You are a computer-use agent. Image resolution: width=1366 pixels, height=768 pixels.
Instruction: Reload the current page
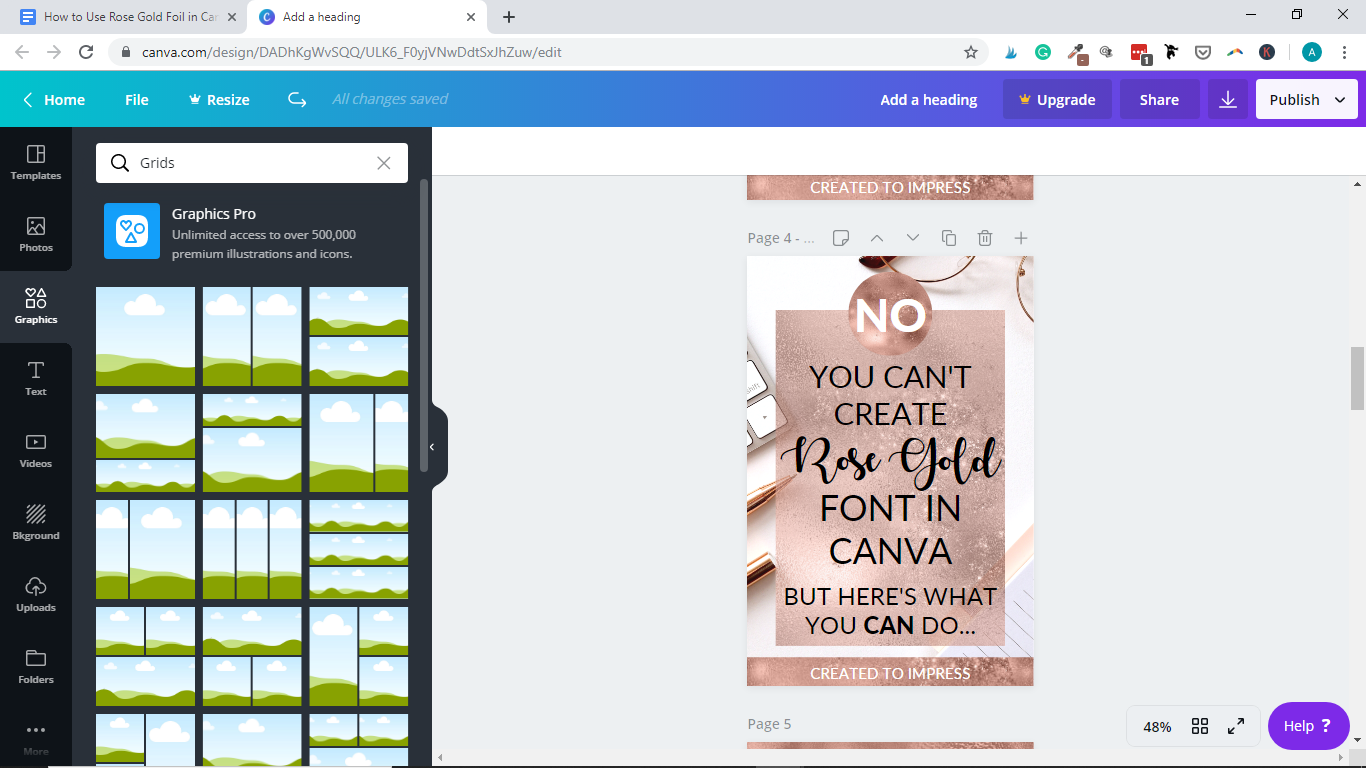(86, 52)
